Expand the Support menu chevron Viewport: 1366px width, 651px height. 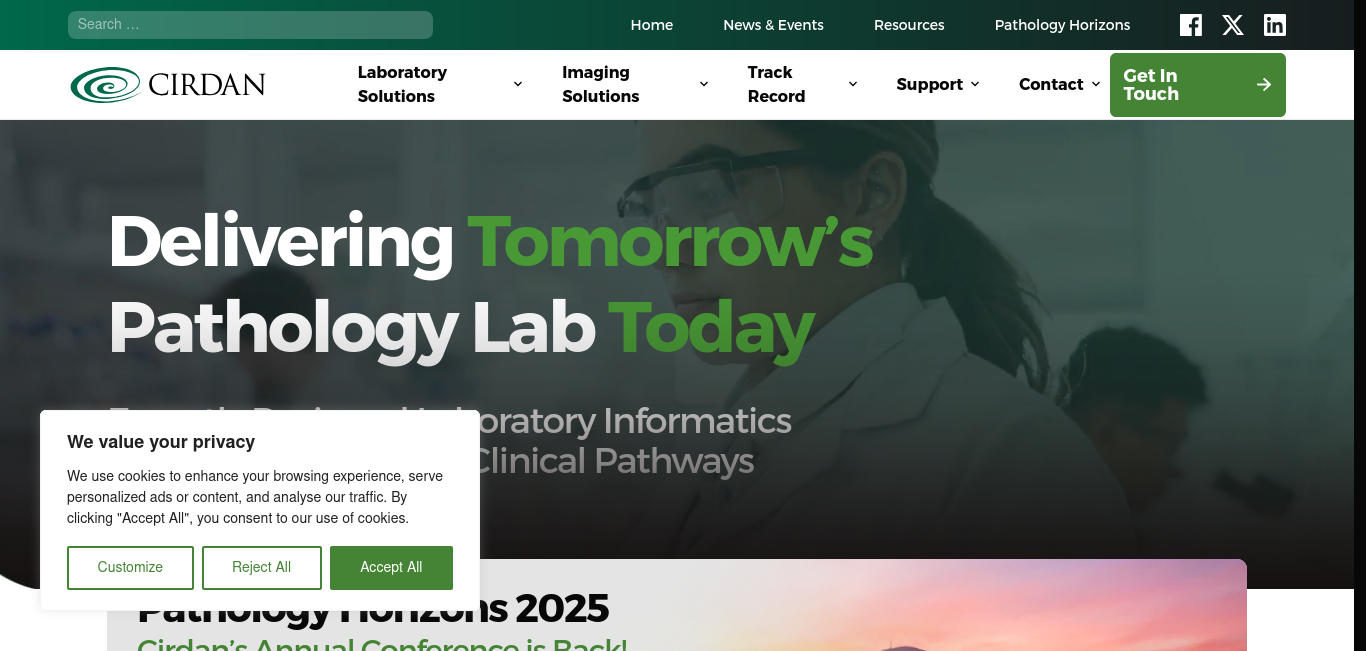[x=975, y=85]
